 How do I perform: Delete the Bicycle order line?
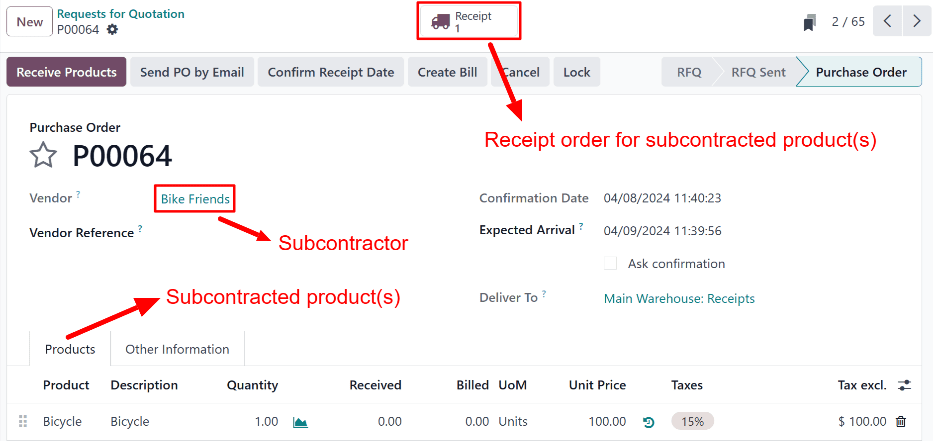pyautogui.click(x=901, y=422)
